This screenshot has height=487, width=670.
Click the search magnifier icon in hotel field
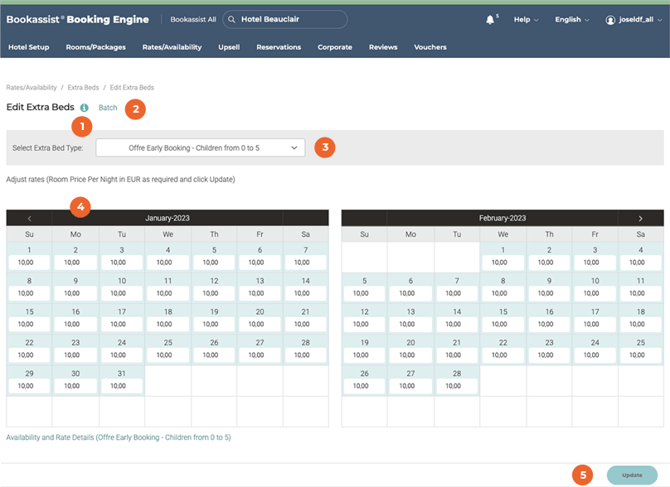(x=231, y=19)
